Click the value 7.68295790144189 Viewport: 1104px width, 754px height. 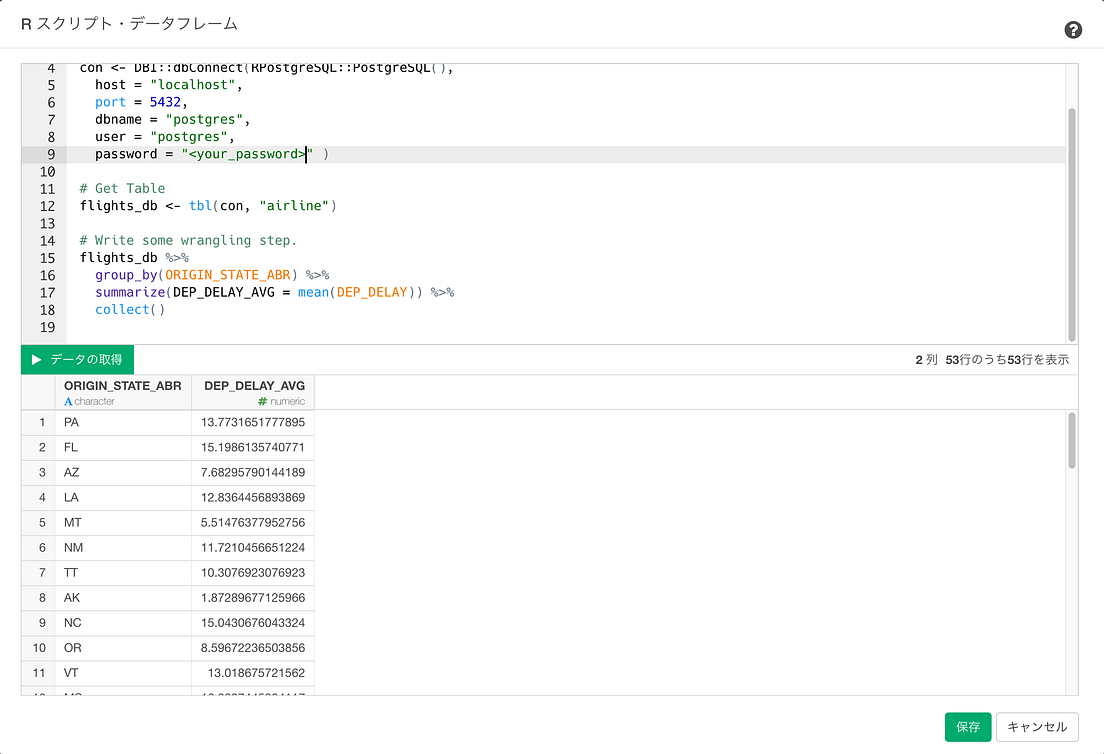coord(253,472)
